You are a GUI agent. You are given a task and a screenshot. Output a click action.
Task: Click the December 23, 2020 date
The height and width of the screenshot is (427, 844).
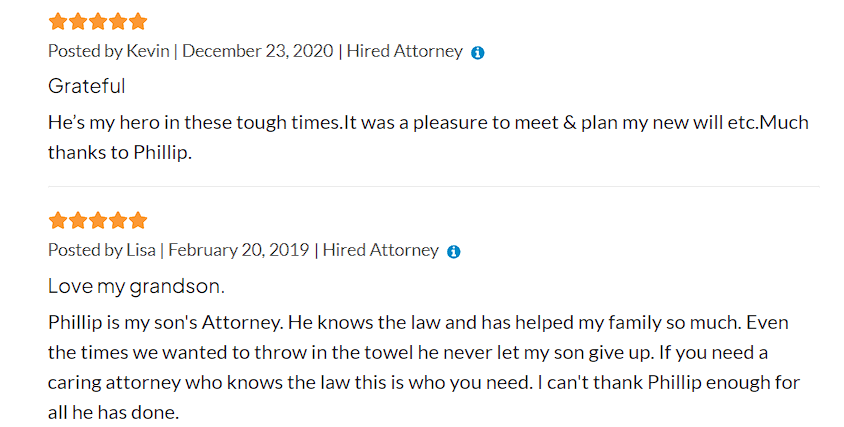tap(258, 51)
